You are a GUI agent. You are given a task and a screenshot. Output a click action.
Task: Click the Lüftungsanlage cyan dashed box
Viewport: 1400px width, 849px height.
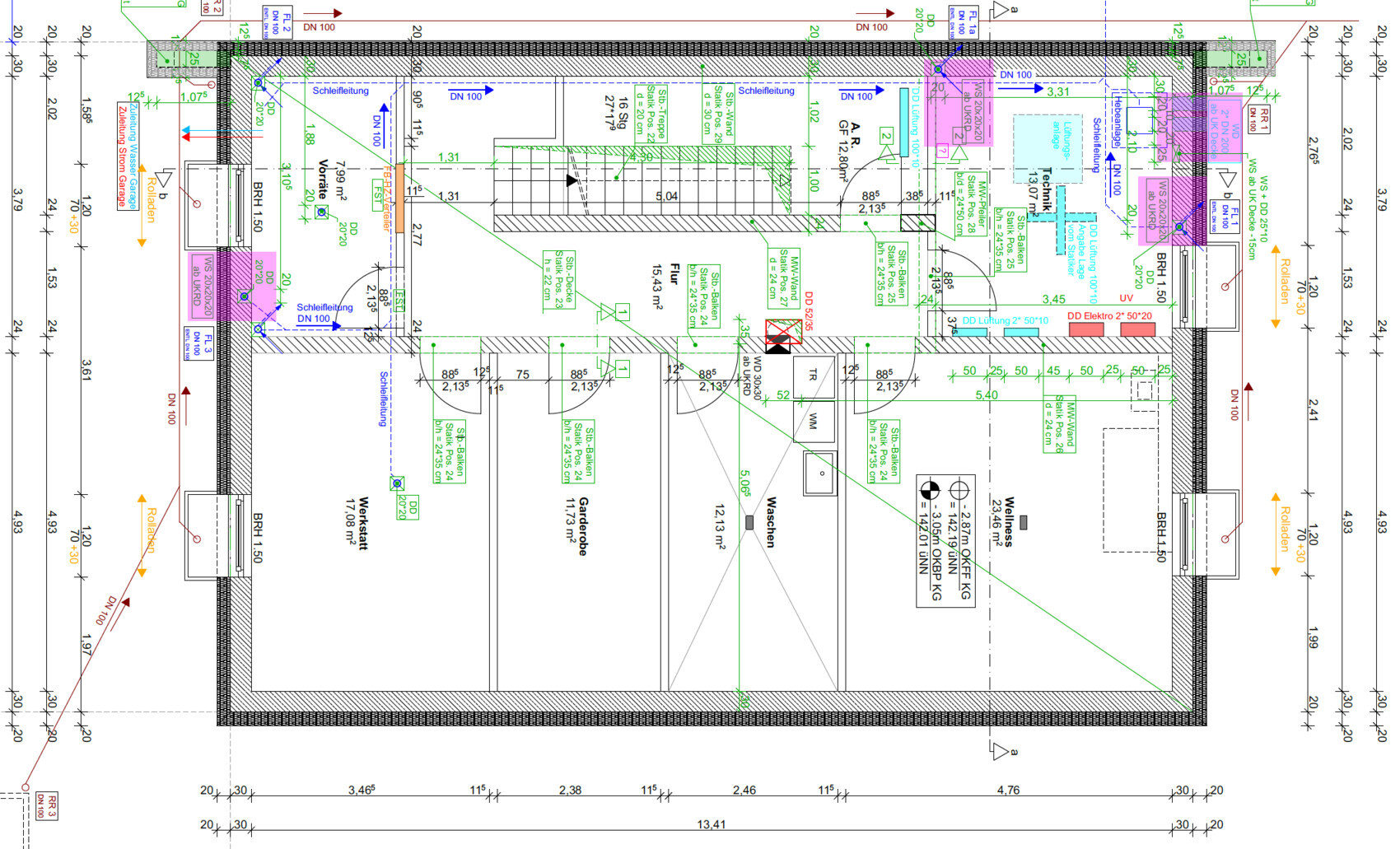(1047, 148)
